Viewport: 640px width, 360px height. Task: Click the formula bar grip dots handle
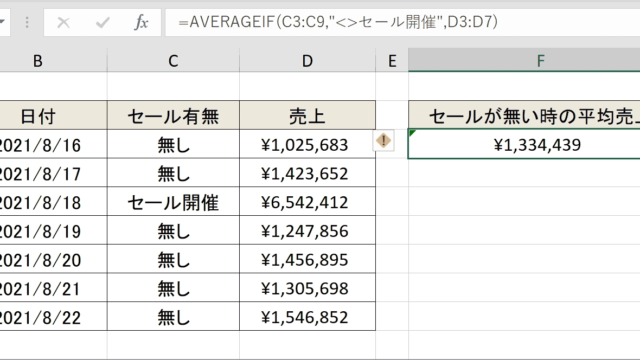pyautogui.click(x=27, y=22)
